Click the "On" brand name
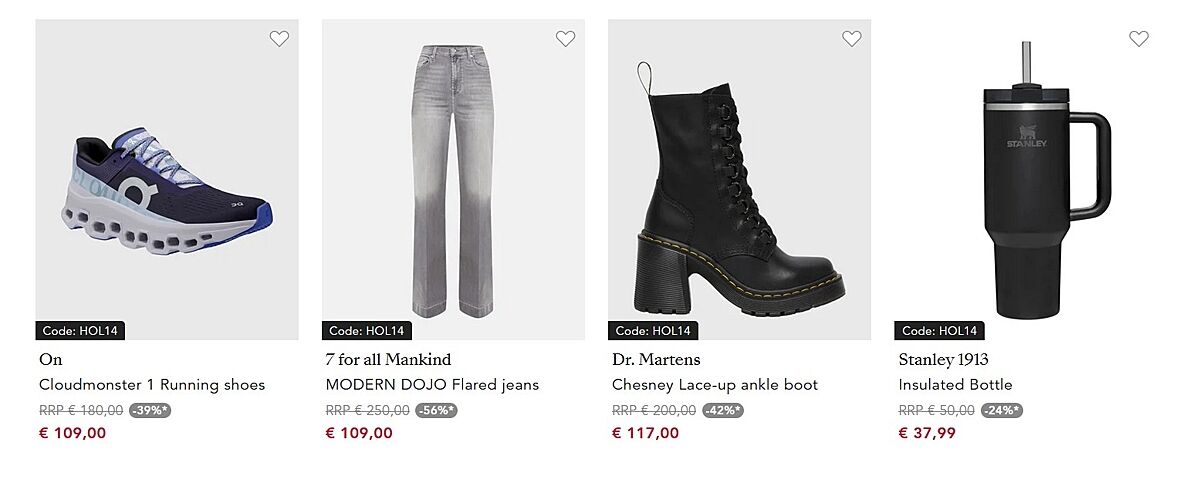This screenshot has width=1200, height=483. [x=51, y=360]
